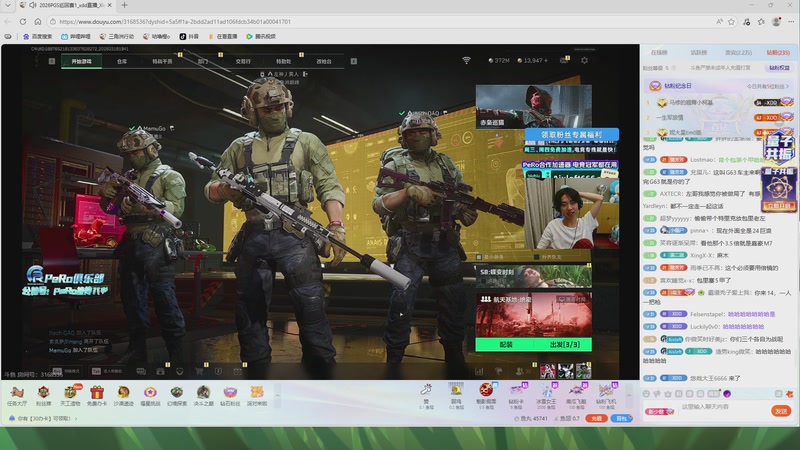Image resolution: width=800 pixels, height=450 pixels.
Task: Claim the 30办卡 notice link
Action: pyautogui.click(x=43, y=418)
